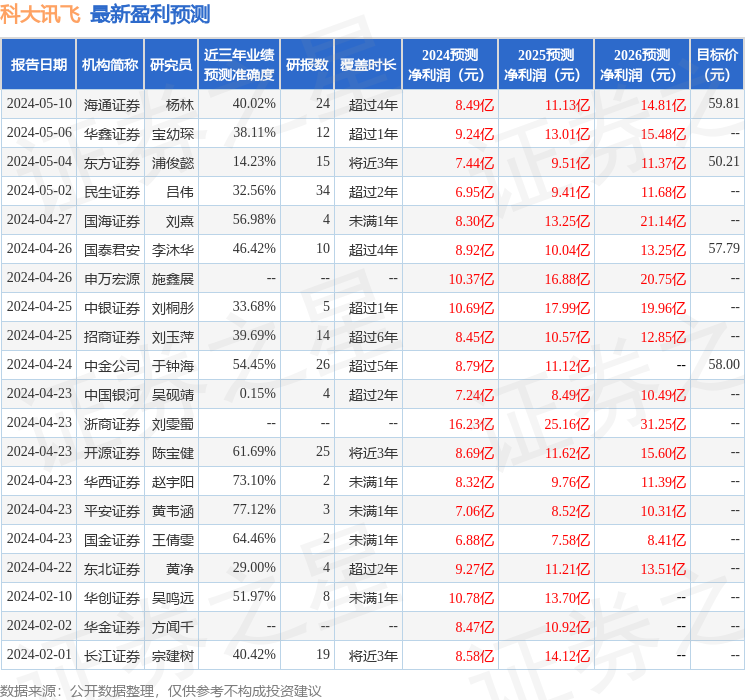
Task: Select the 国泰君安 institution cell
Action: pos(112,249)
